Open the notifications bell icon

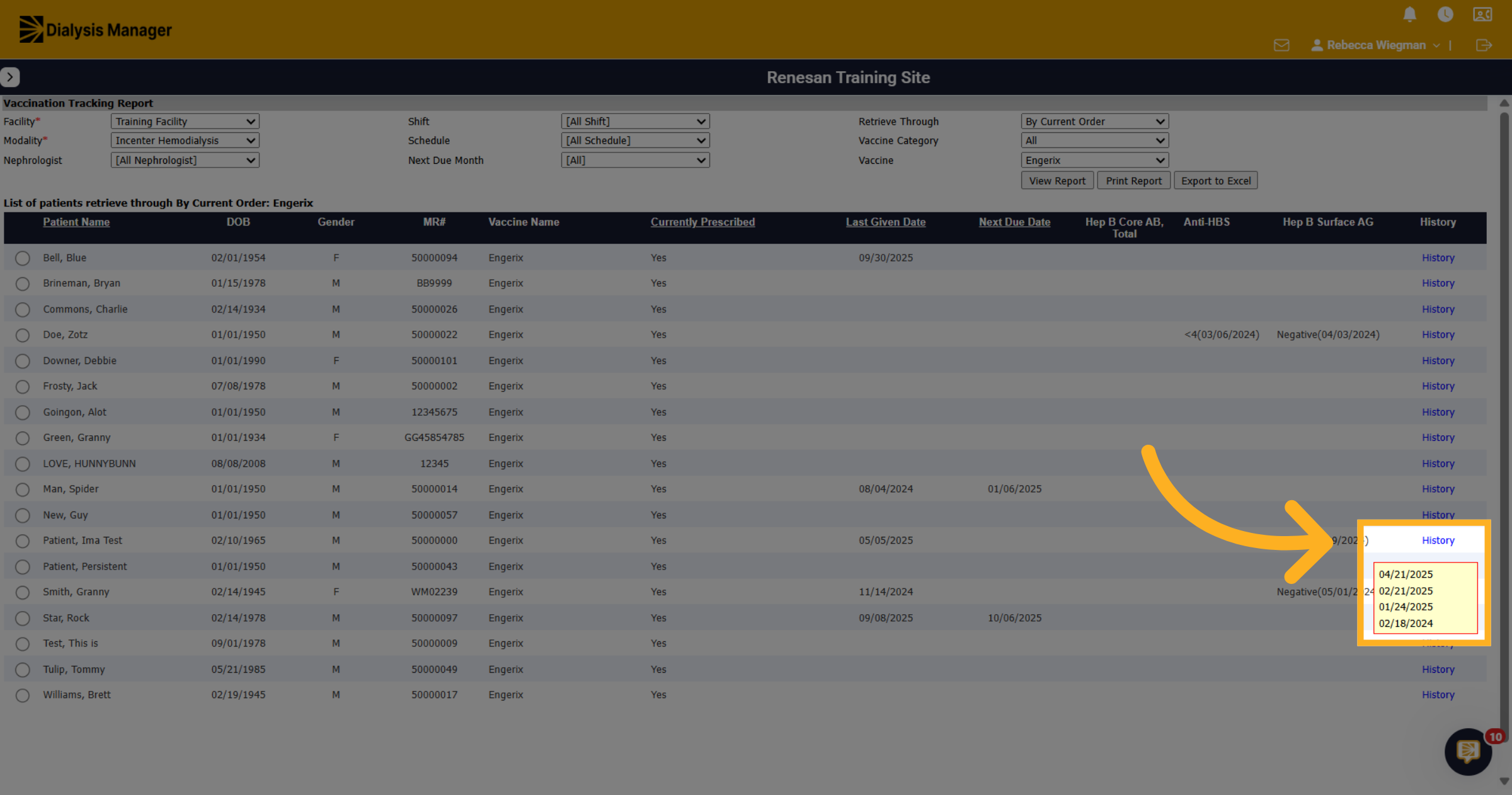click(1409, 14)
